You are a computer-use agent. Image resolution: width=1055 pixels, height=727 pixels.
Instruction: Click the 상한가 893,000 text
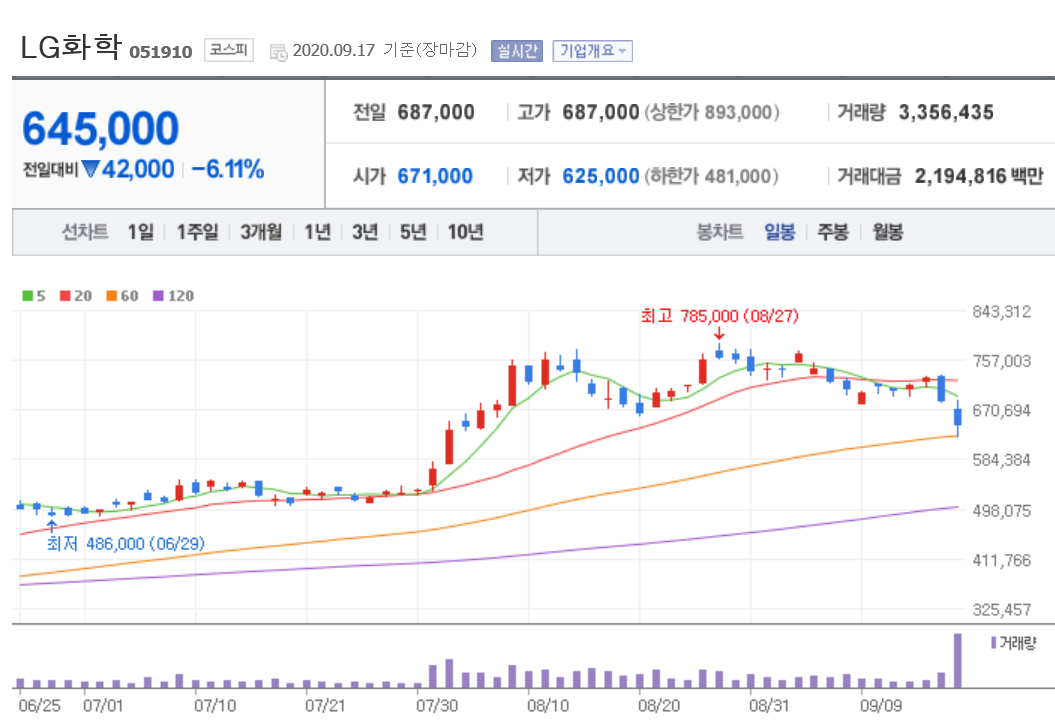712,112
